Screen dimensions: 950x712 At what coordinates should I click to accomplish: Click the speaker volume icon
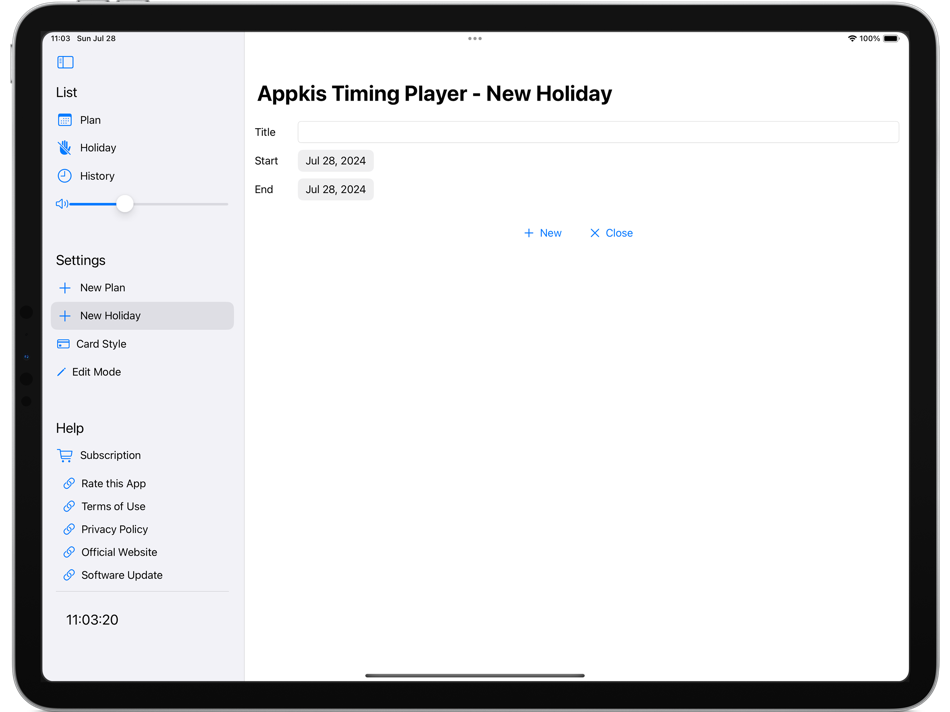pos(62,204)
